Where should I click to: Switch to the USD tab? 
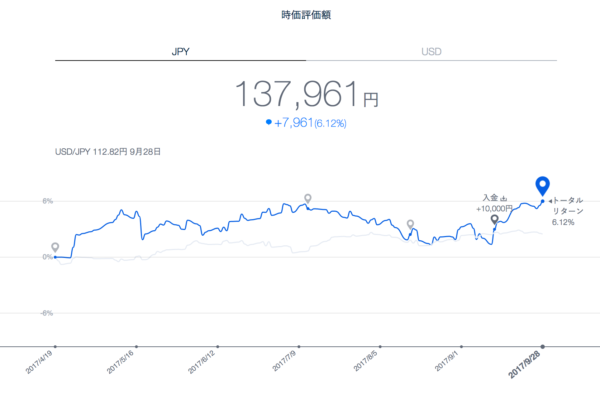pos(431,52)
